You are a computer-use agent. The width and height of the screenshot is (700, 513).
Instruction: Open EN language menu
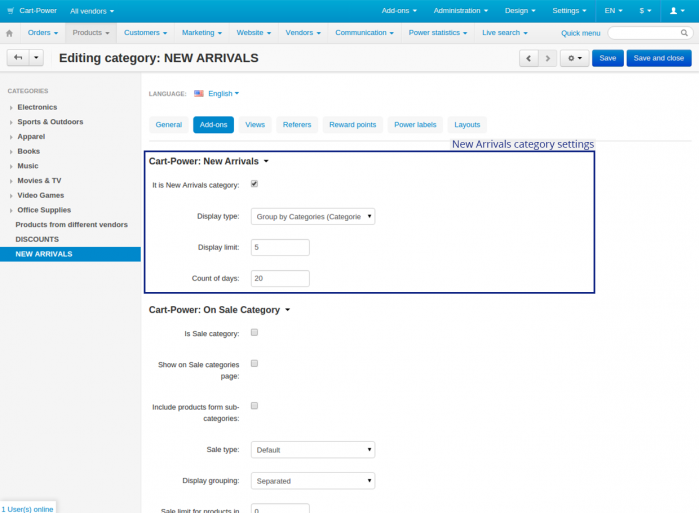[613, 11]
